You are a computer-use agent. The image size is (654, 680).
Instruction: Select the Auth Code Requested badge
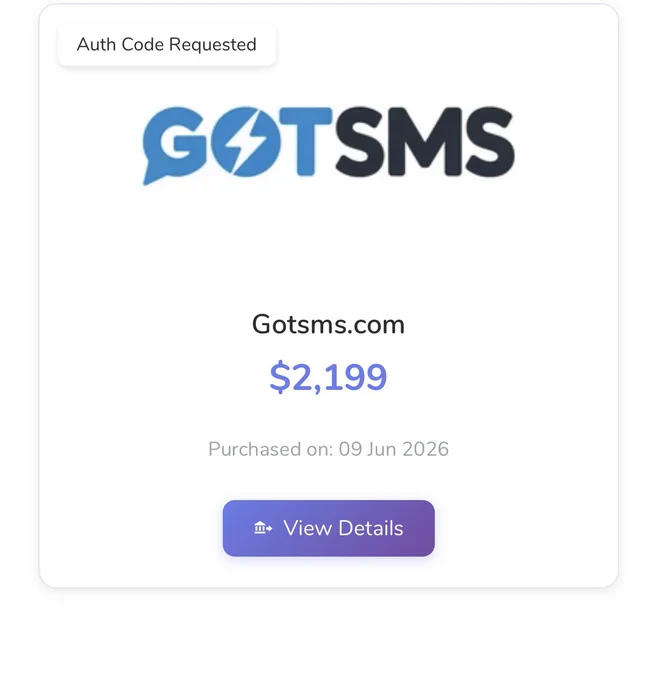click(167, 44)
